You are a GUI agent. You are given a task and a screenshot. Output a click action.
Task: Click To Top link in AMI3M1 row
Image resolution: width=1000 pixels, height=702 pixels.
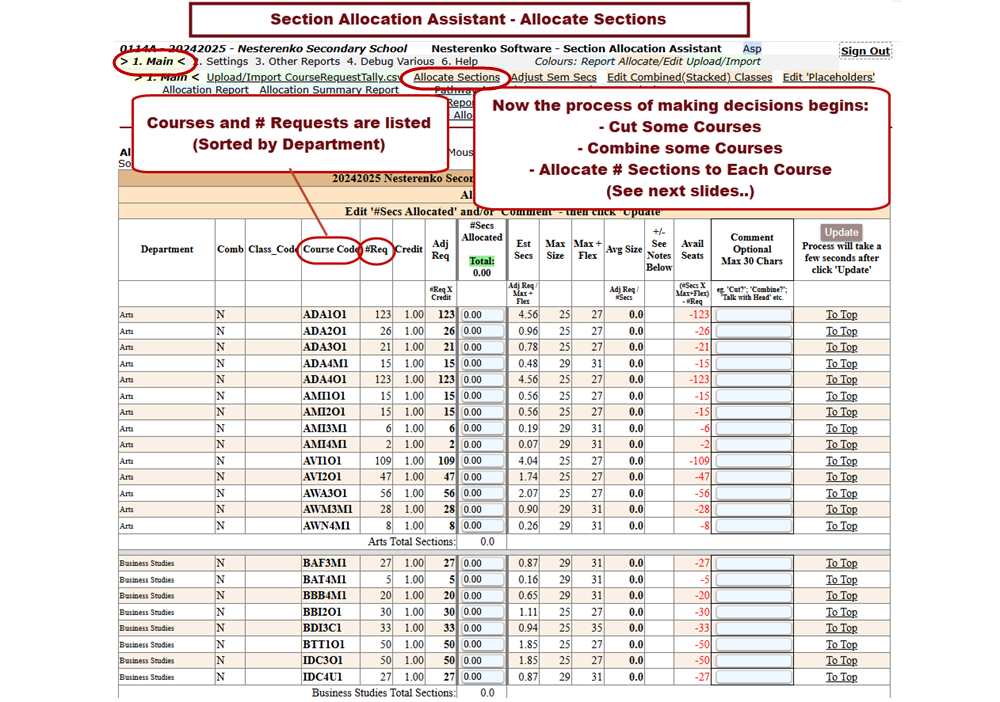point(841,428)
